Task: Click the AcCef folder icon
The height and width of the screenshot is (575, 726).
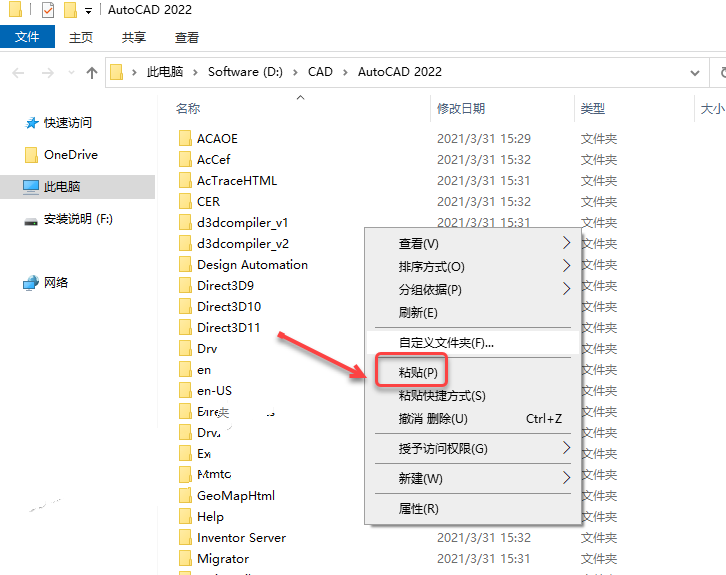Action: click(185, 159)
